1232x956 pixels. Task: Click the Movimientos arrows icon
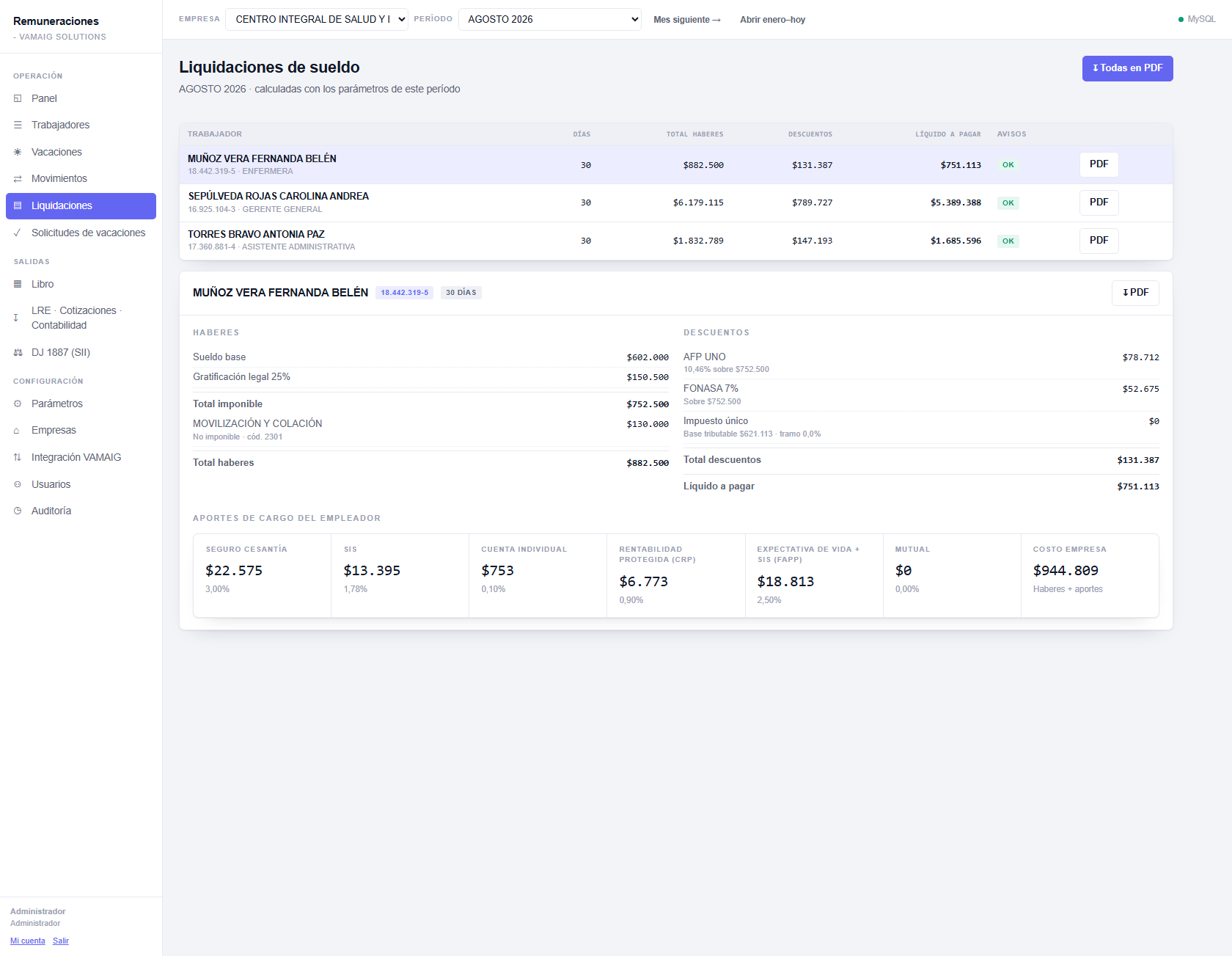point(18,179)
